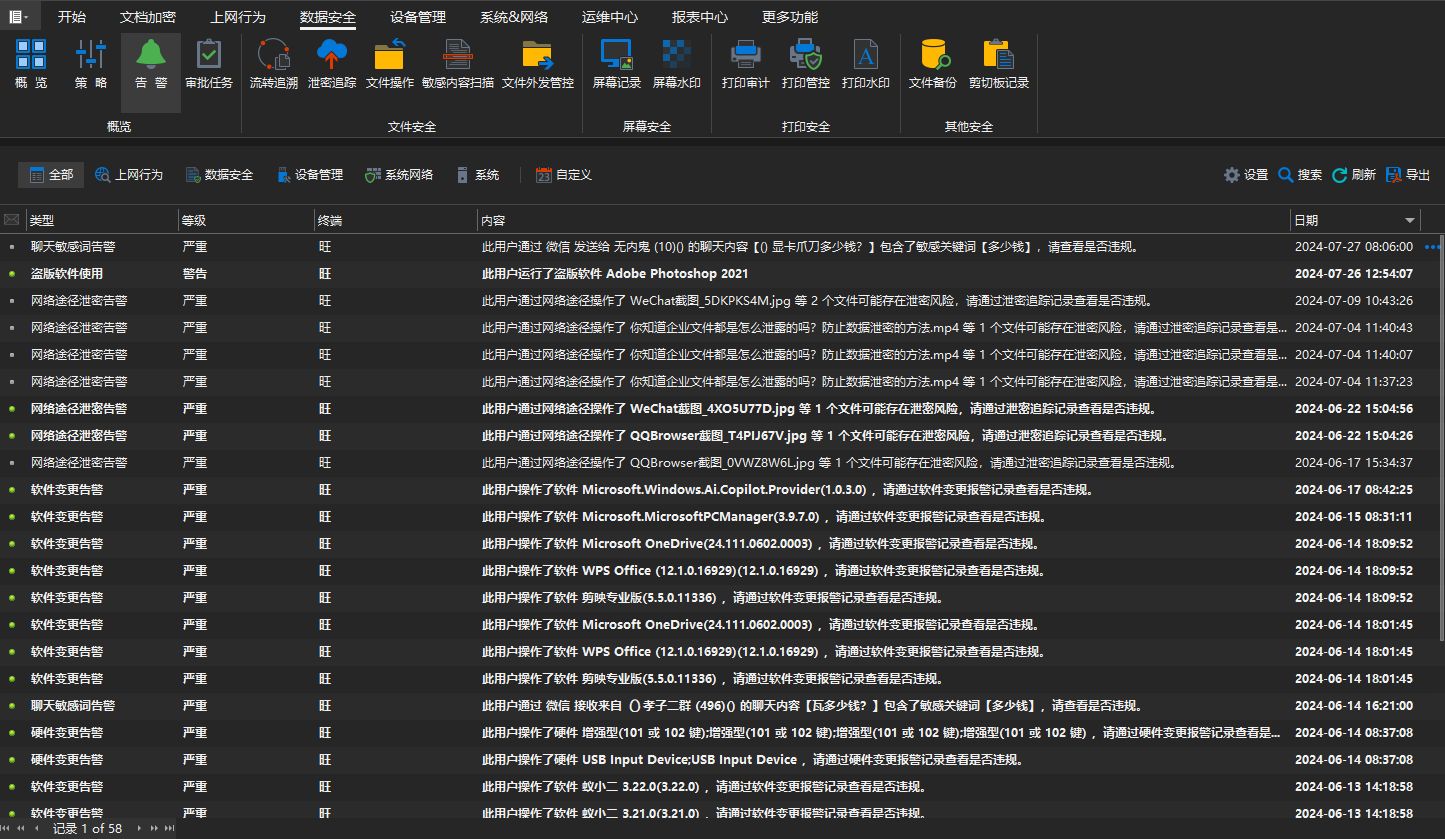
Task: Switch to 文档加密 ribbon tab
Action: coord(148,17)
